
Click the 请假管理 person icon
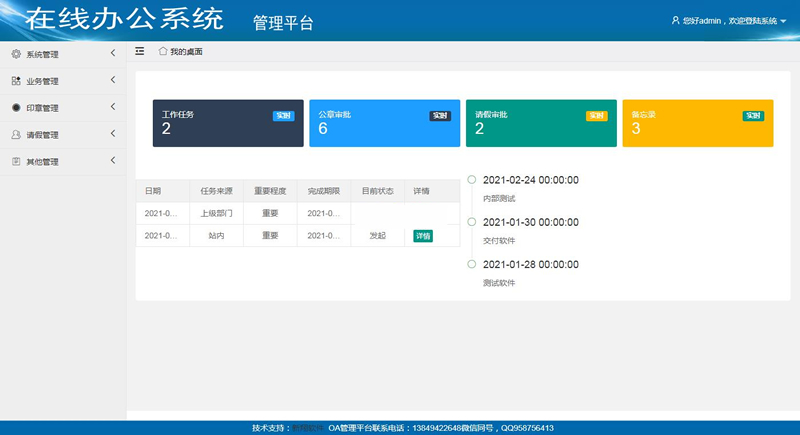pos(16,135)
